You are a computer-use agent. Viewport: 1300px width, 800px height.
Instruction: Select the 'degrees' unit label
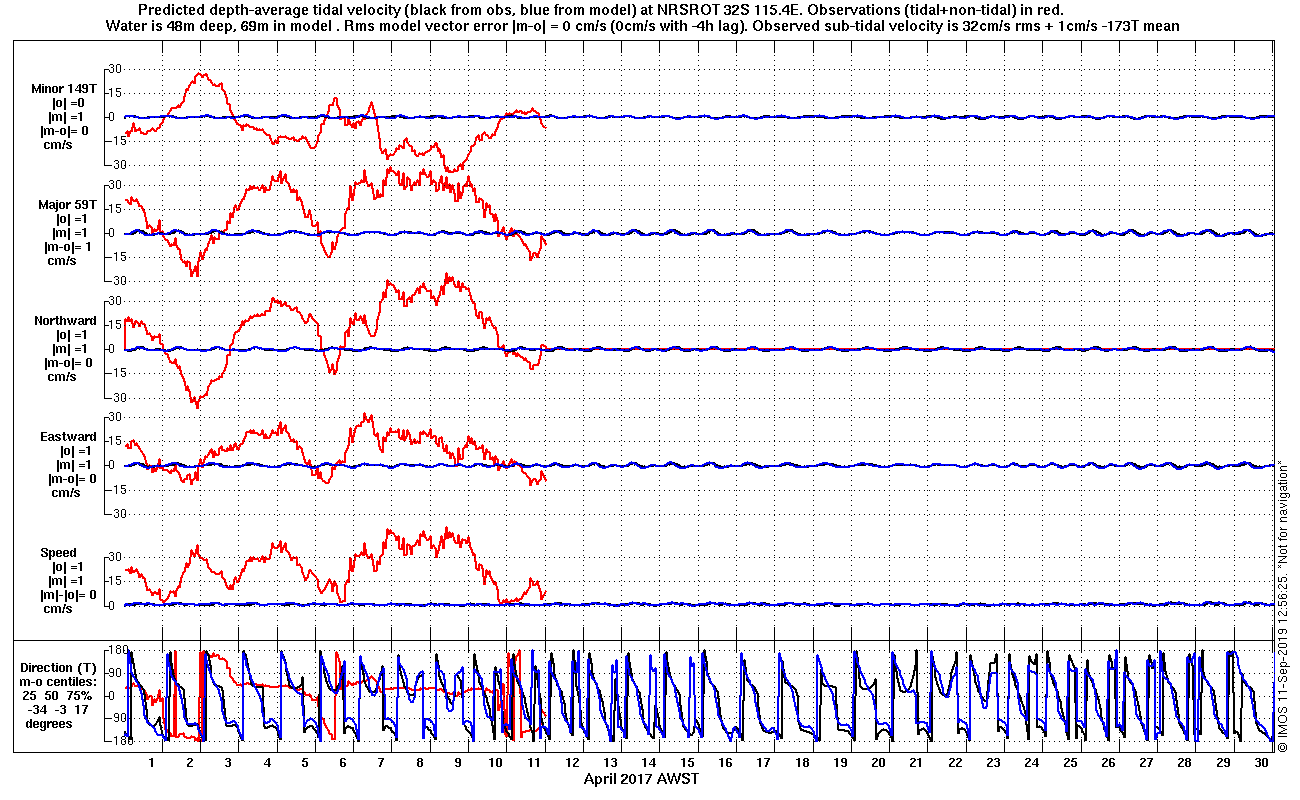(x=49, y=724)
